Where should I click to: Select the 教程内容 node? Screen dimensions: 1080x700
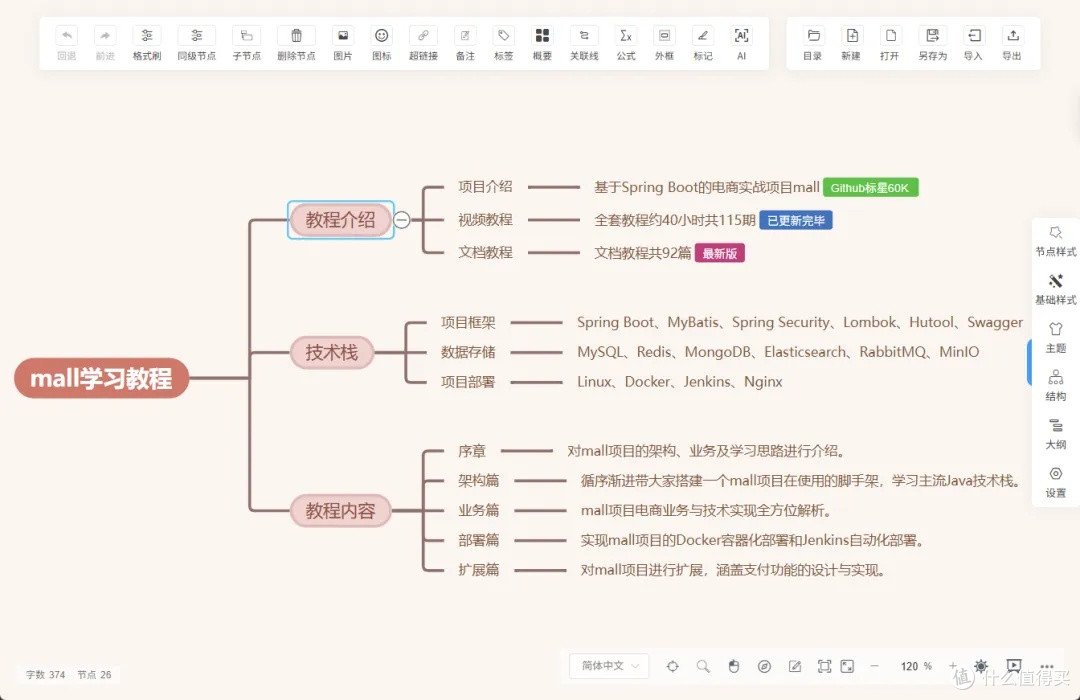click(x=340, y=511)
